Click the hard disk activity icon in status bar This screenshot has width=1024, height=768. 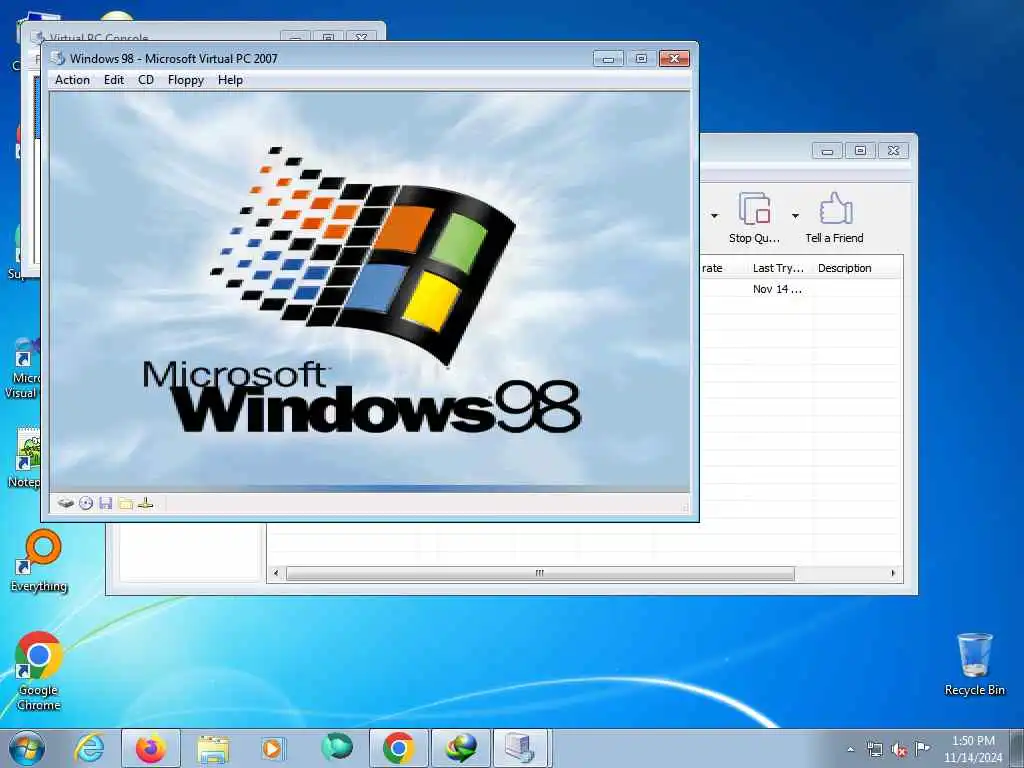tap(65, 503)
